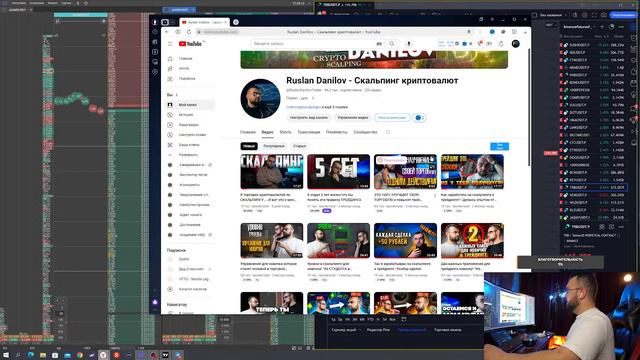This screenshot has height=360, width=640.
Task: Switch to the channel Главная tab
Action: point(247,132)
